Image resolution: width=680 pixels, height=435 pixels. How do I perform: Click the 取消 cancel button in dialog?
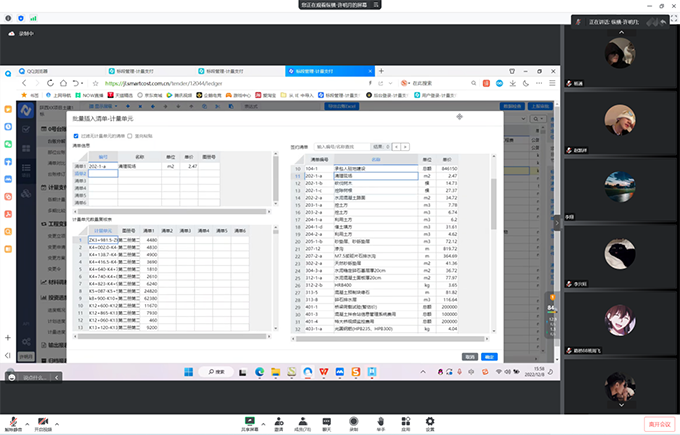[469, 355]
